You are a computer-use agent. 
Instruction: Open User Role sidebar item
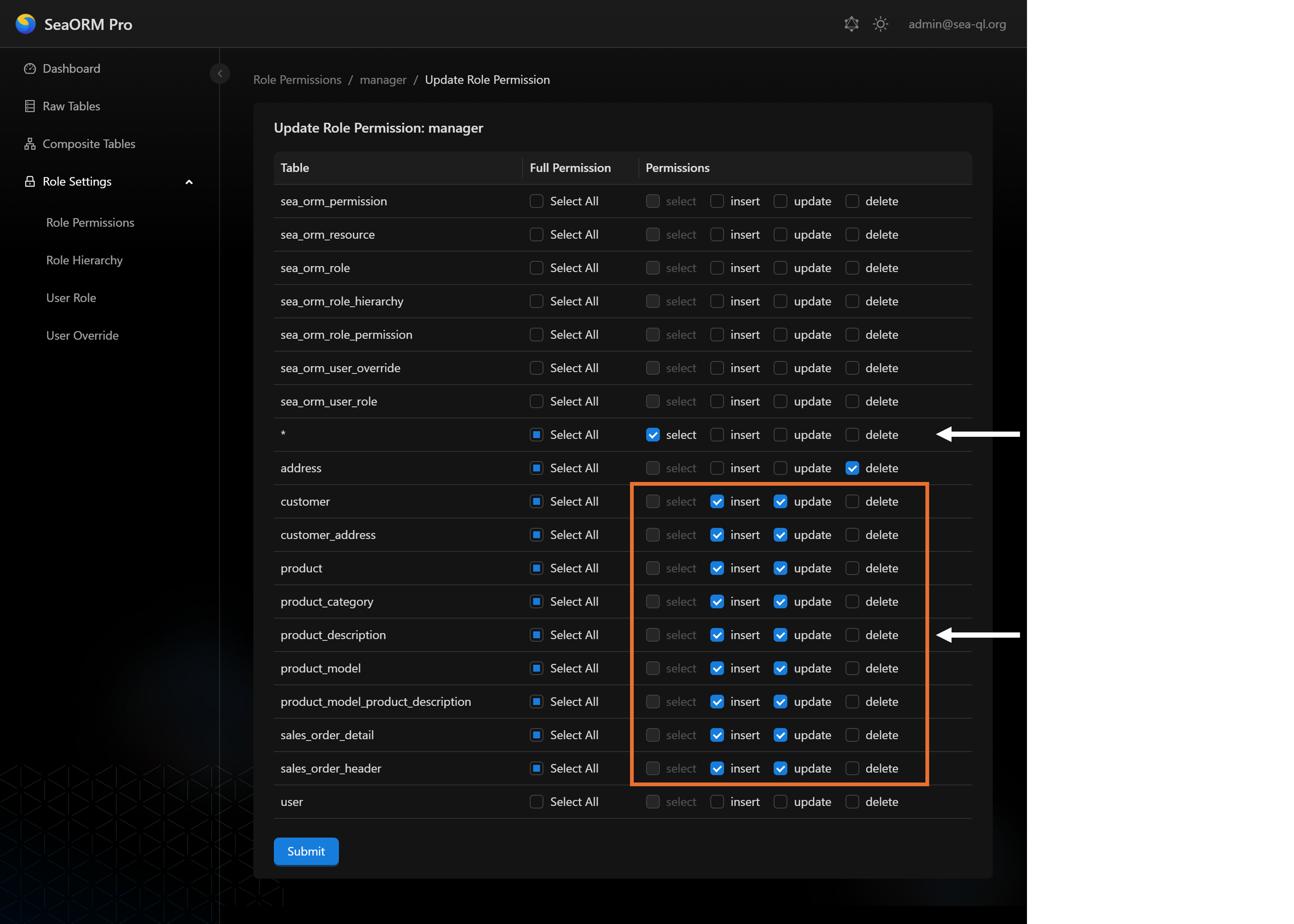coord(71,298)
